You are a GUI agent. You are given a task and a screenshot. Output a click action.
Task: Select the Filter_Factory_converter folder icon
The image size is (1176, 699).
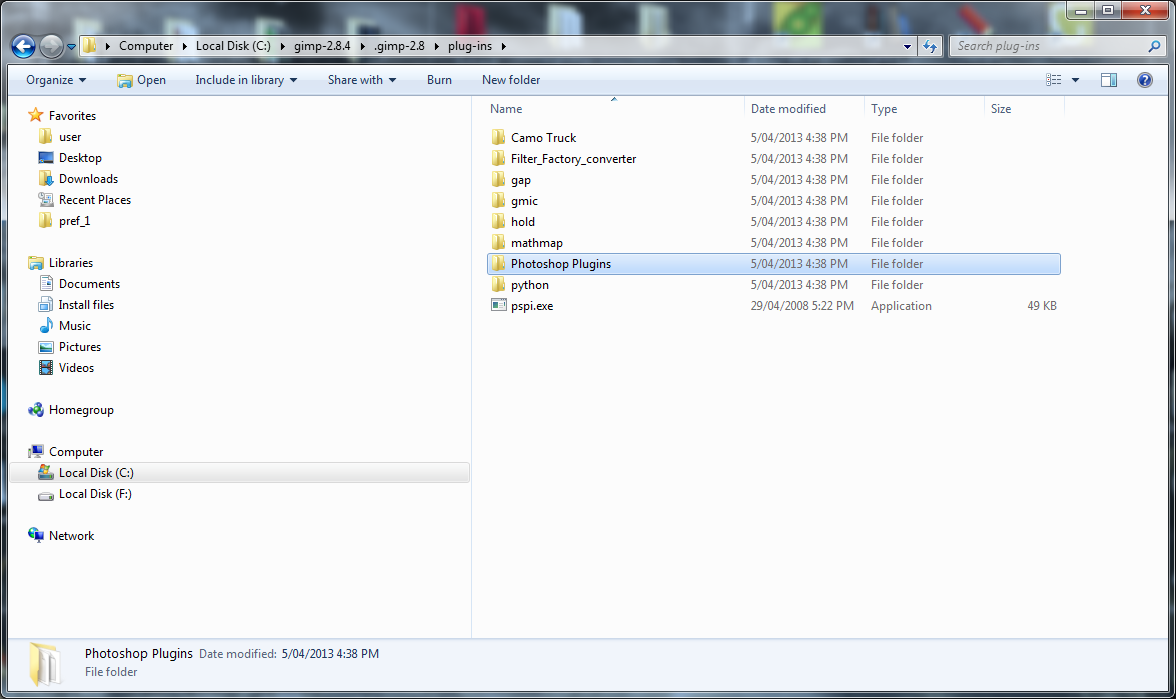[x=499, y=158]
